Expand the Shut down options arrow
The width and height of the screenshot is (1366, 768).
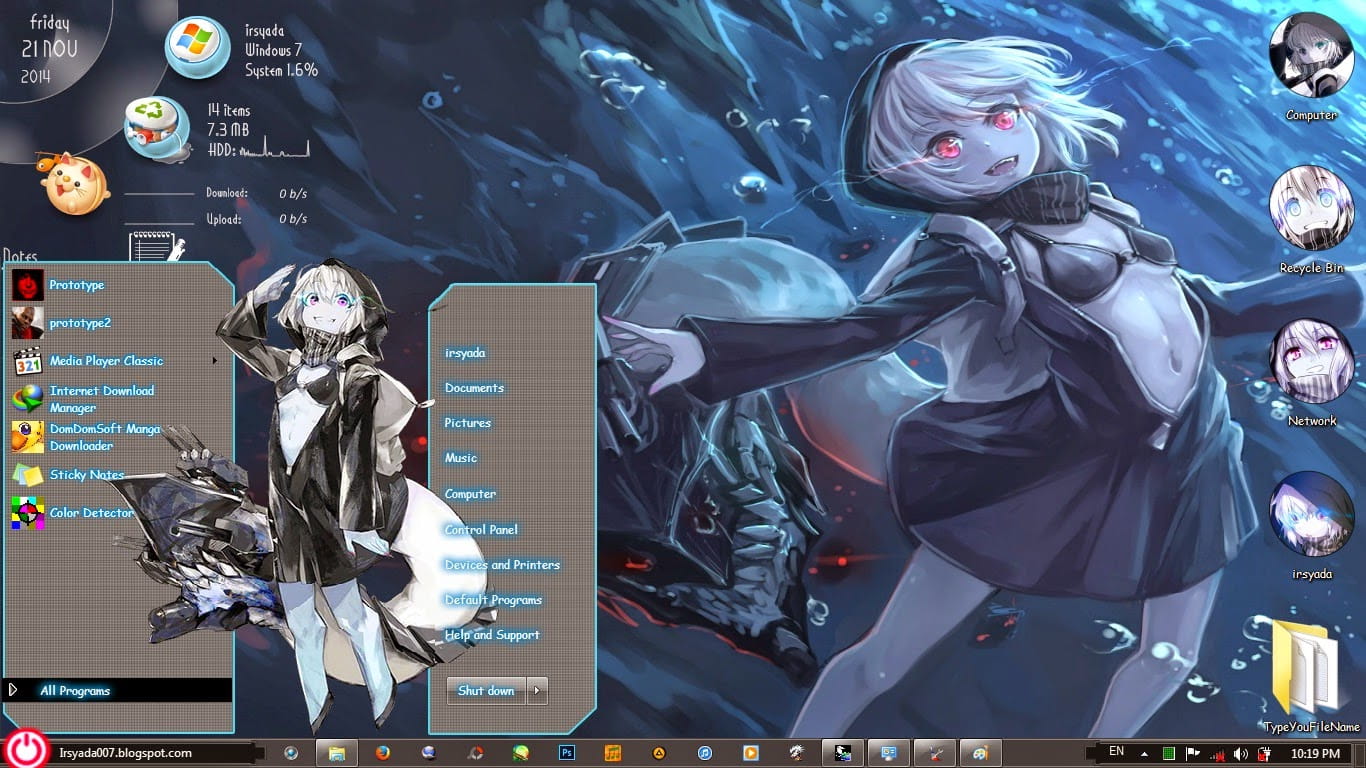[536, 690]
